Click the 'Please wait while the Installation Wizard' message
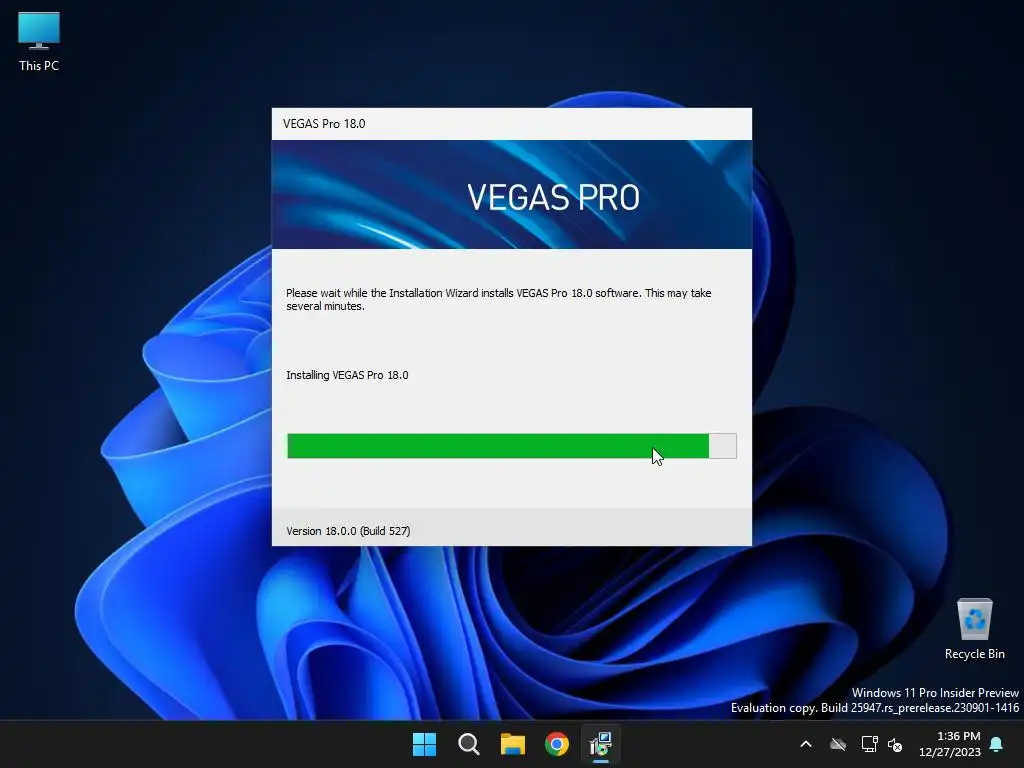 click(x=499, y=299)
